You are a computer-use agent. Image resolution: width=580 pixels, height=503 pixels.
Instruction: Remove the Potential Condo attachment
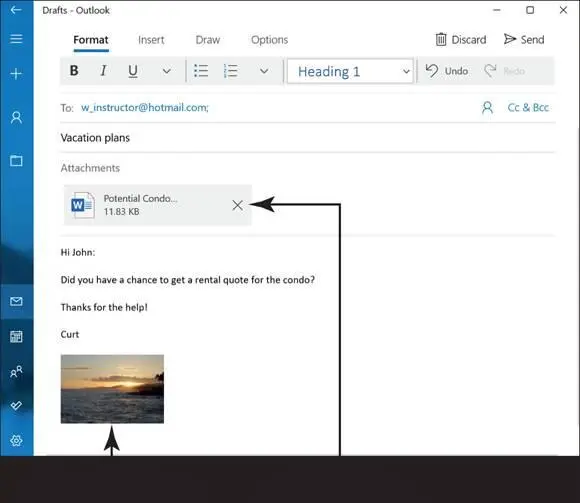coord(237,205)
